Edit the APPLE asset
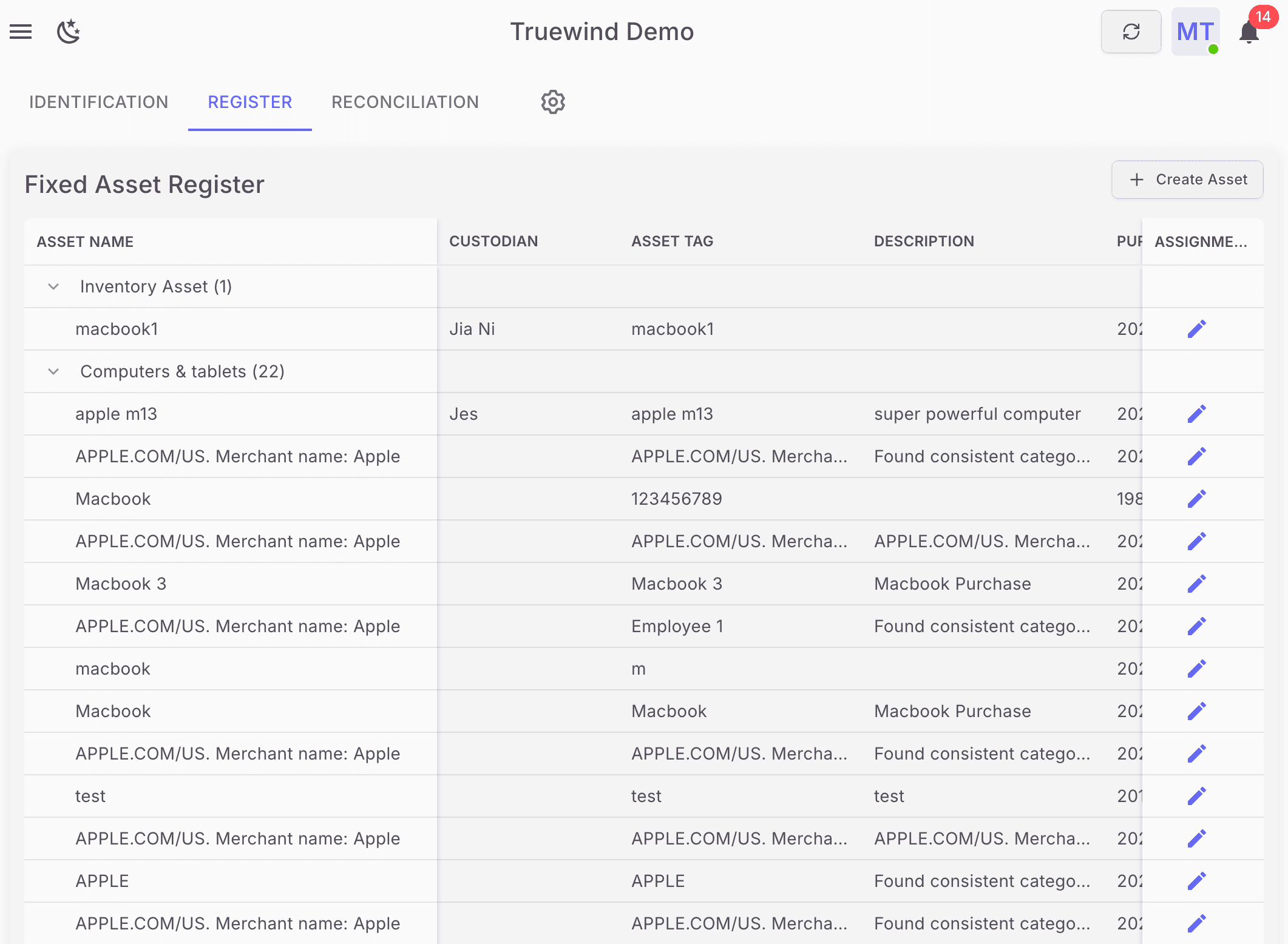 click(x=1196, y=880)
